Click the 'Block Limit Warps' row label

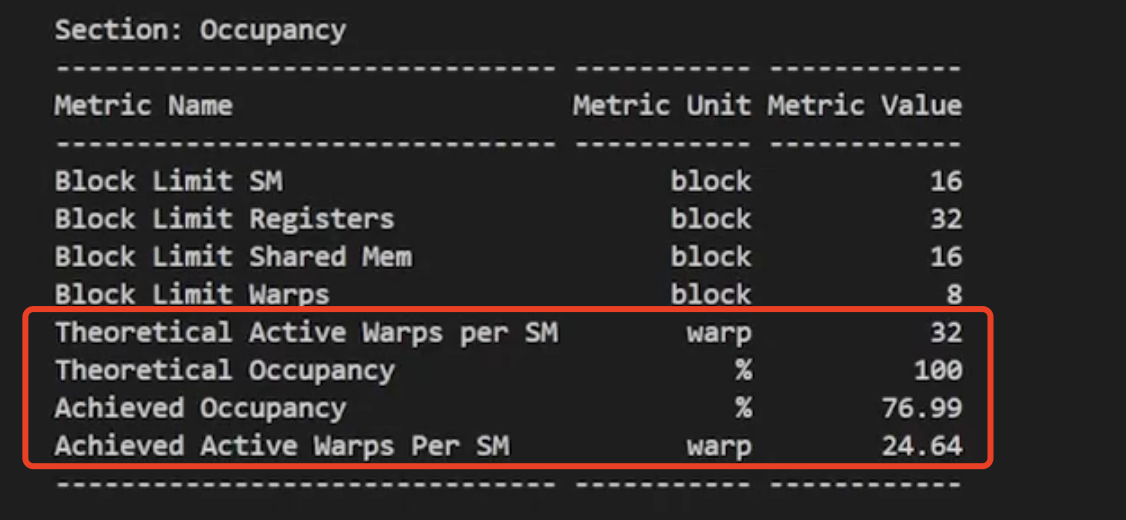click(192, 294)
